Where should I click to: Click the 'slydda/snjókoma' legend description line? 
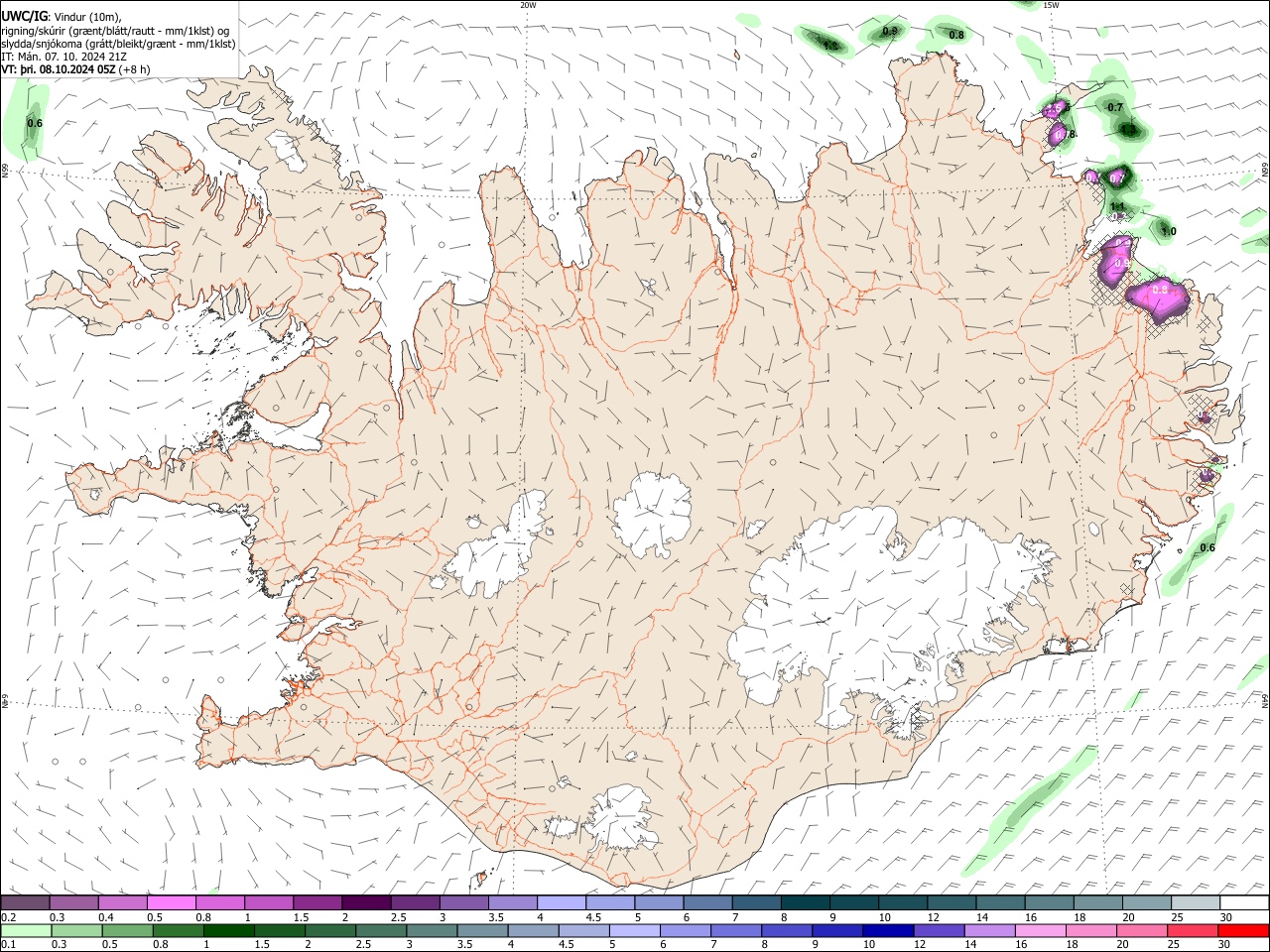(118, 44)
